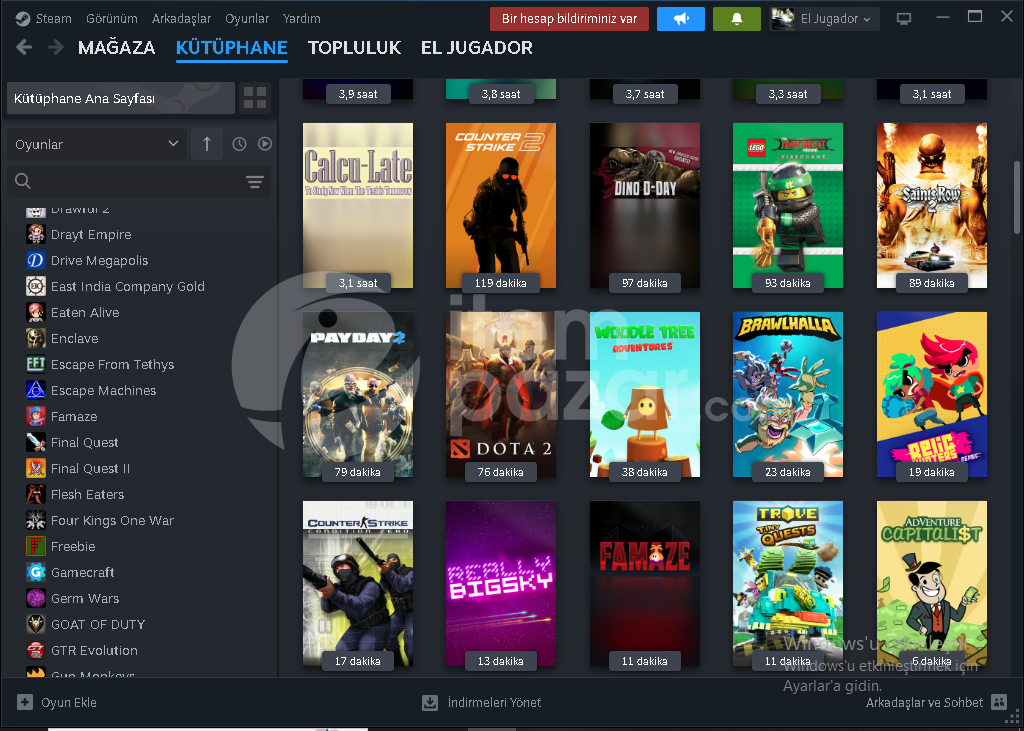Viewport: 1024px width, 731px height.
Task: Click the library vertical scrollbar
Action: pyautogui.click(x=1017, y=197)
